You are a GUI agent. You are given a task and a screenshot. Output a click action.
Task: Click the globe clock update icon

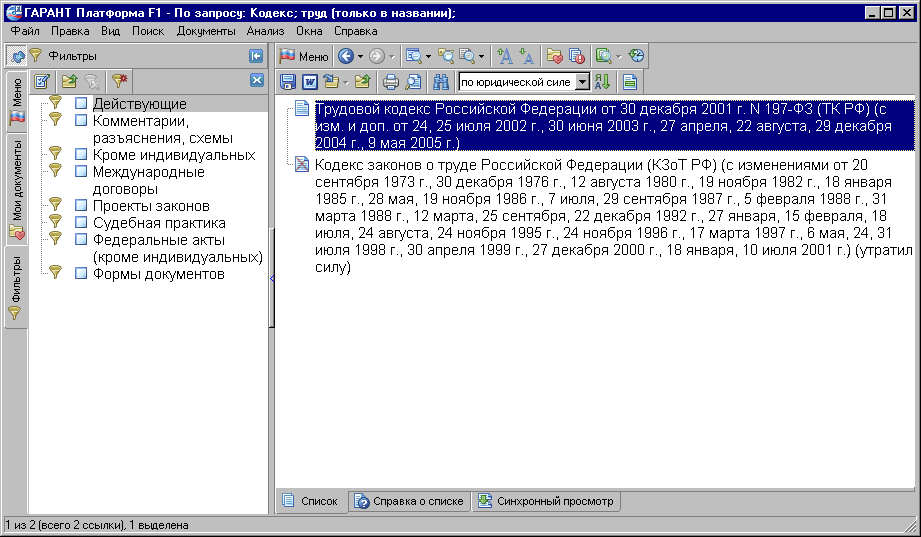(636, 56)
